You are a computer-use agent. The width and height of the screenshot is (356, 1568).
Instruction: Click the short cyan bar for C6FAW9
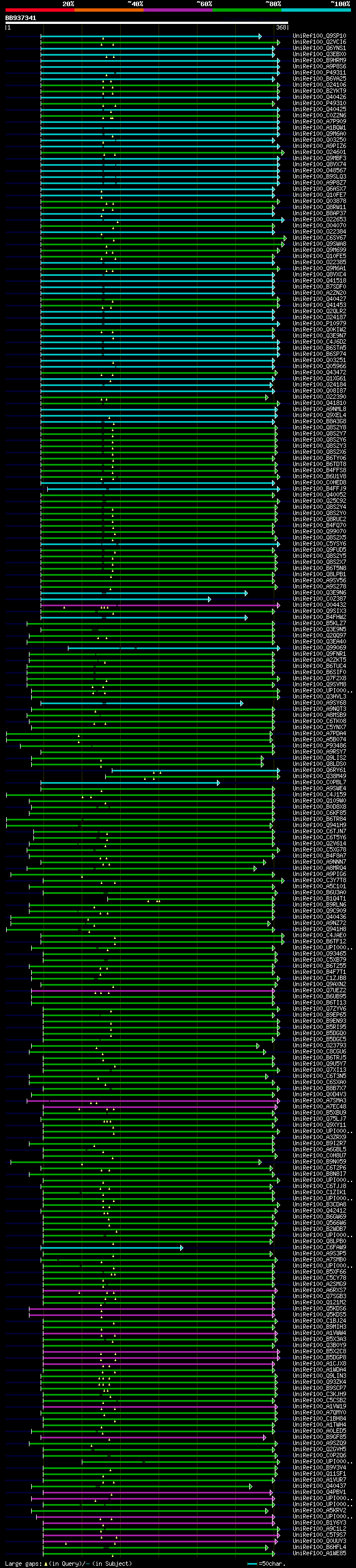coord(112,1248)
